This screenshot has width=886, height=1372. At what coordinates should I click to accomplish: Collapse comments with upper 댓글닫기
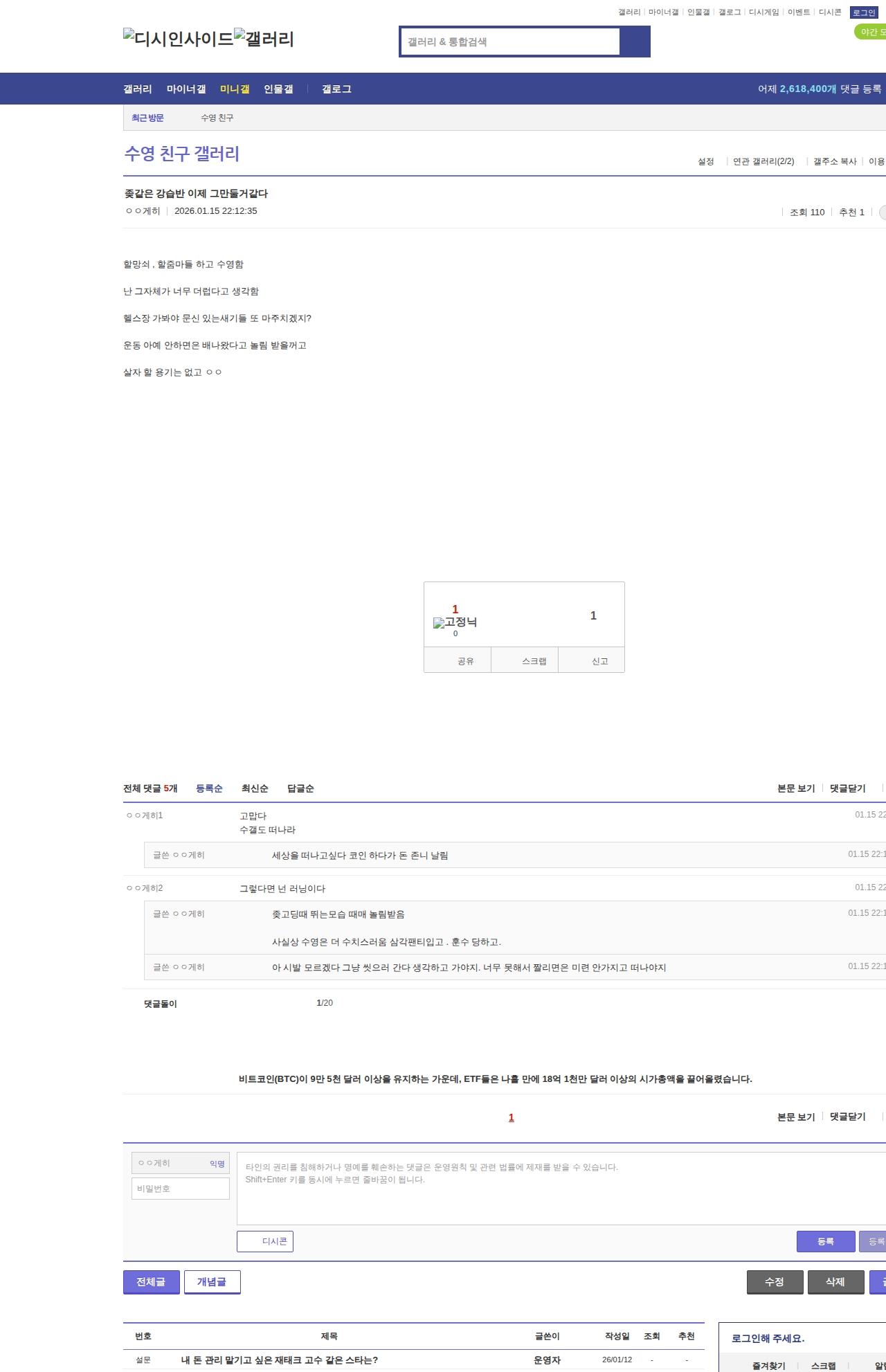(848, 788)
